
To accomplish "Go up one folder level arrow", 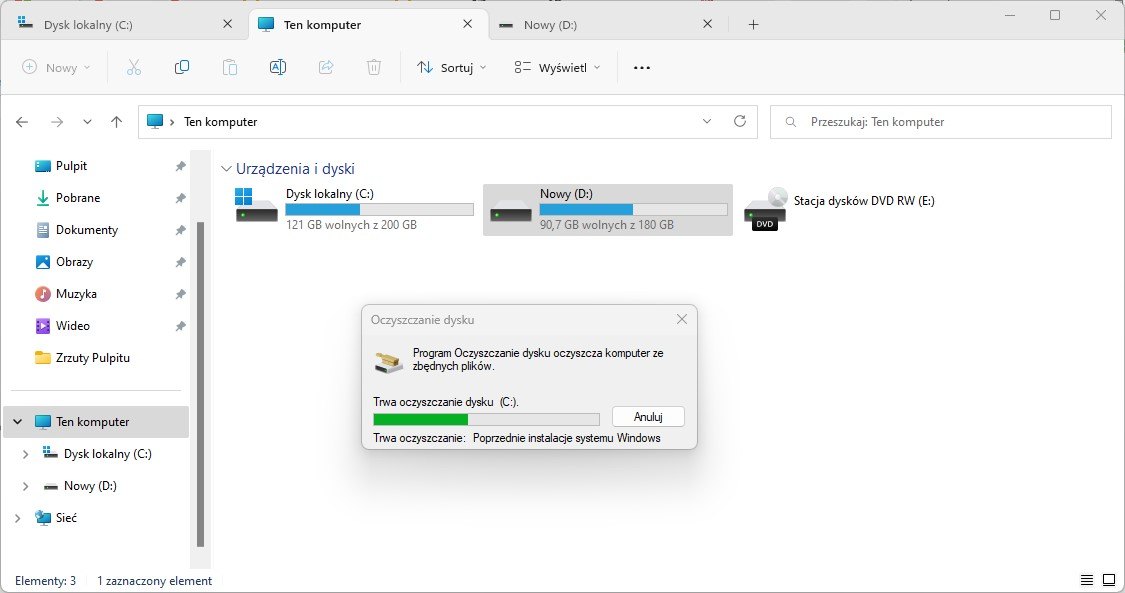I will tap(116, 122).
